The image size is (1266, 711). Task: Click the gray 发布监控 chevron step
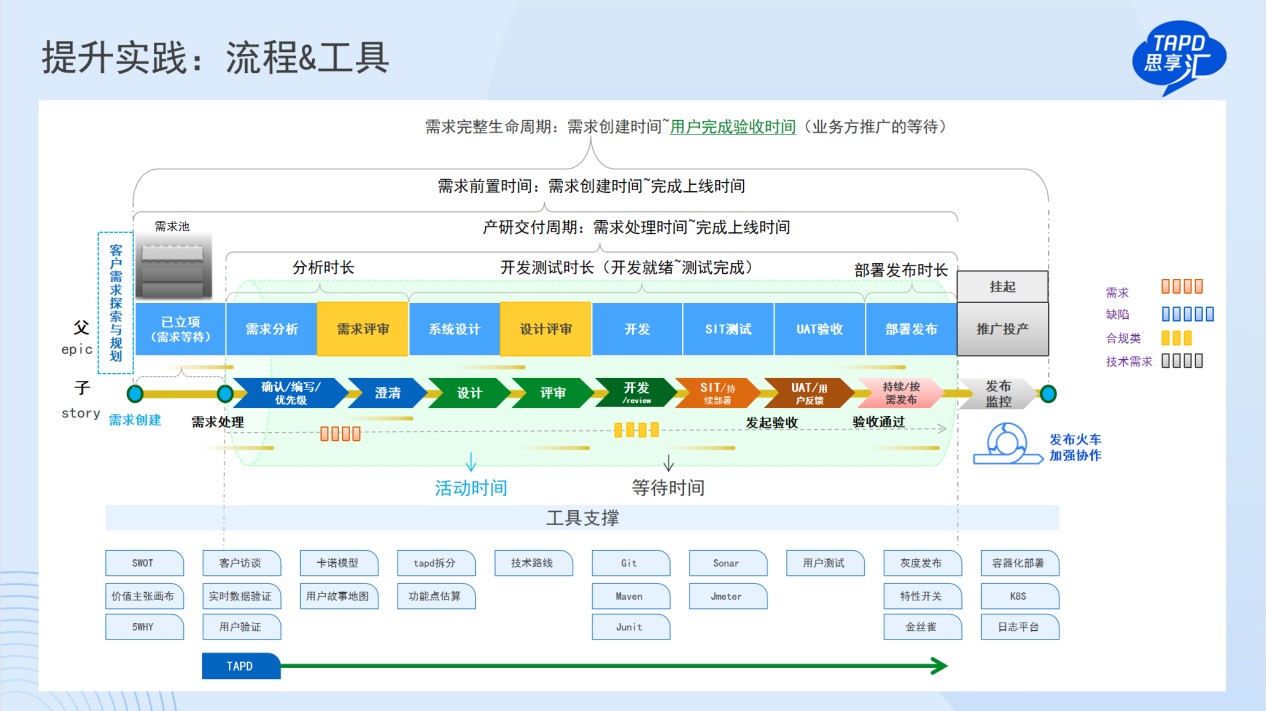tap(997, 394)
